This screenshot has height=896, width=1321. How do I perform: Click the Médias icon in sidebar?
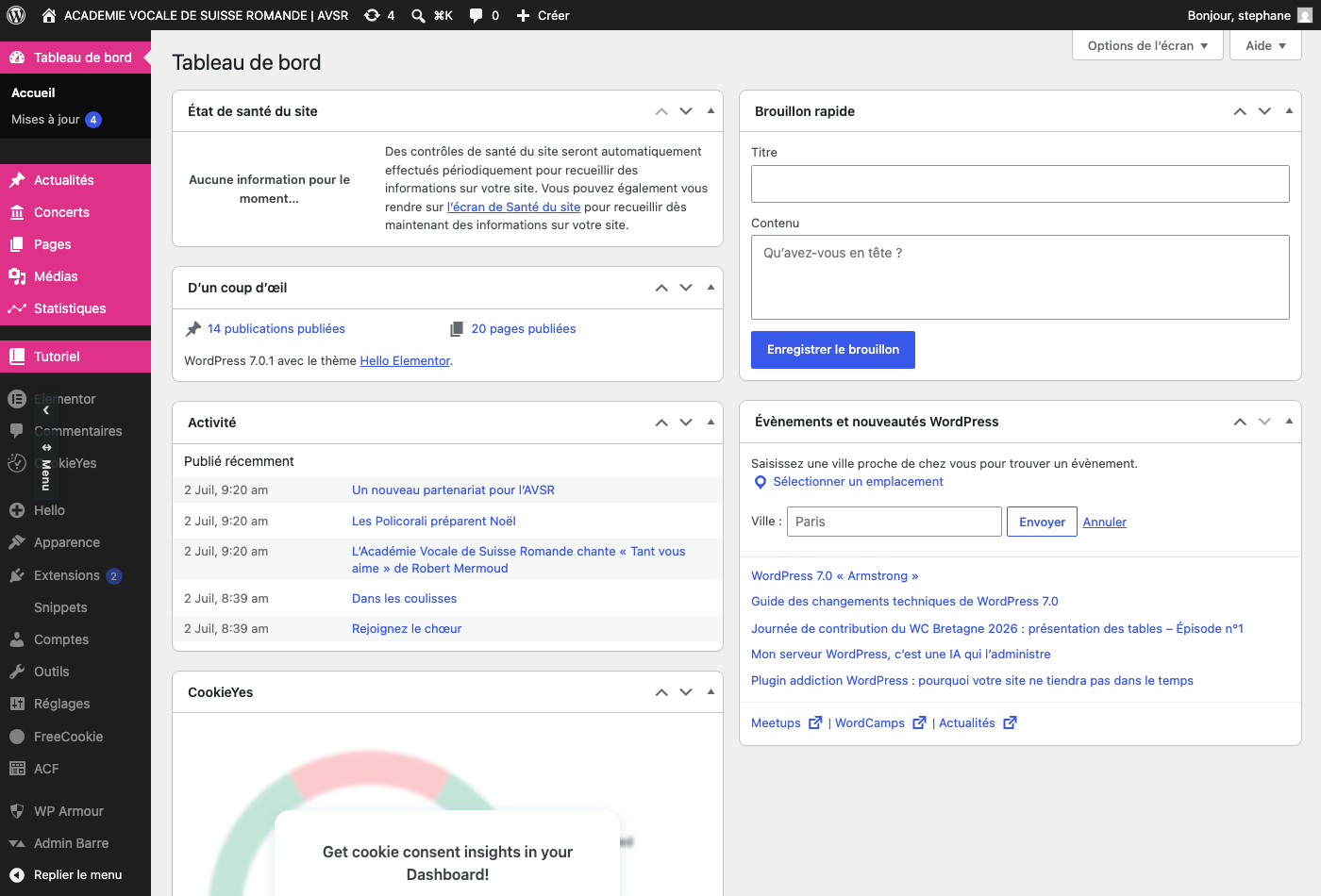click(17, 276)
